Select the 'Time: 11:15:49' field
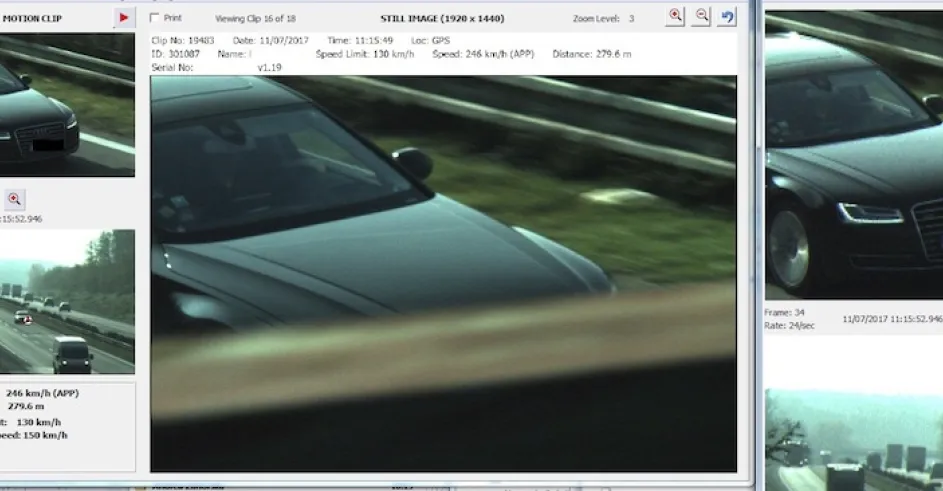 (360, 40)
